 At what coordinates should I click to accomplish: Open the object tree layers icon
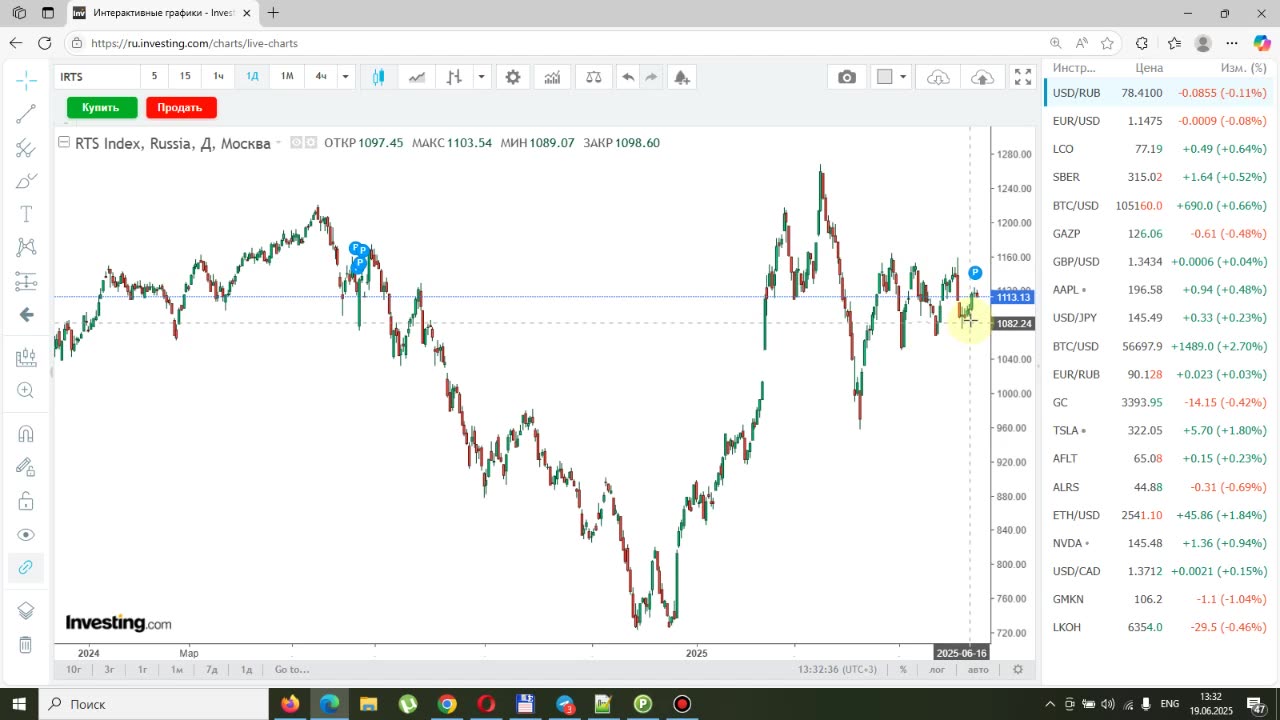click(26, 611)
